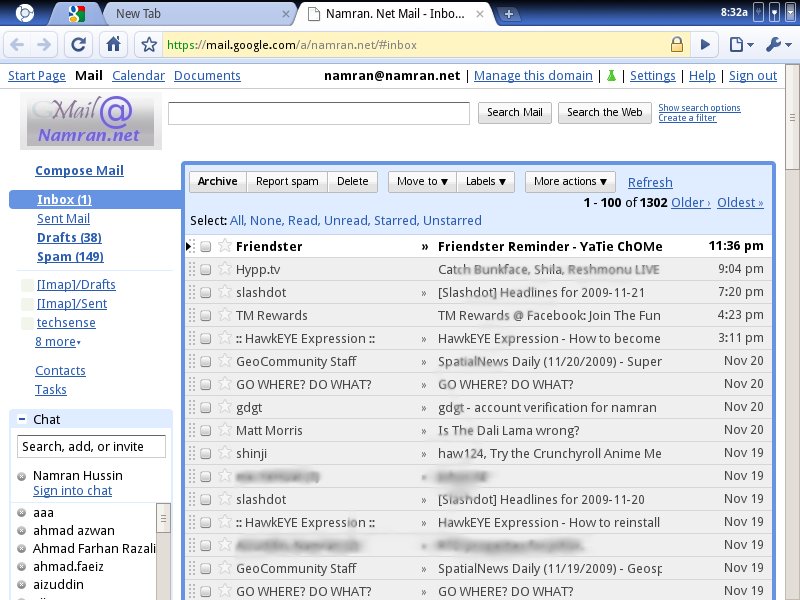Bookmark page with the star icon
This screenshot has width=800, height=600.
[149, 45]
